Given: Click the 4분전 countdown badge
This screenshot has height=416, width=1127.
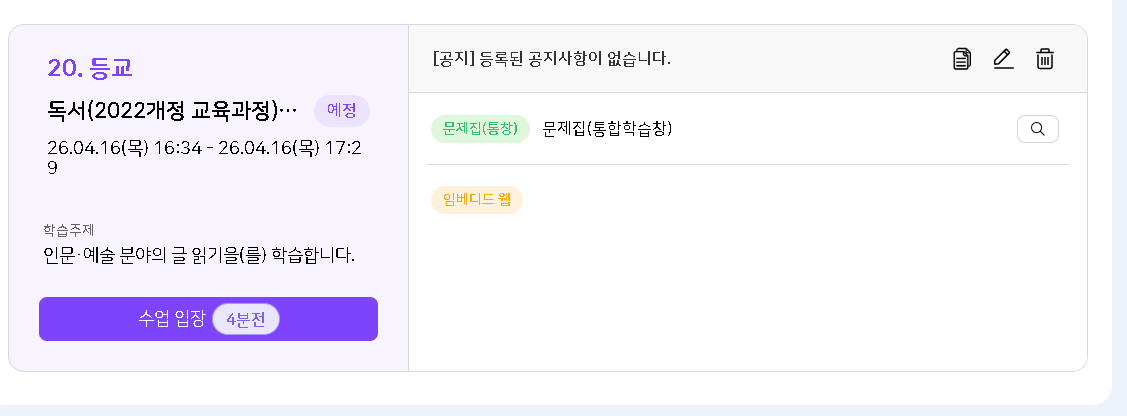Looking at the screenshot, I should tap(245, 319).
